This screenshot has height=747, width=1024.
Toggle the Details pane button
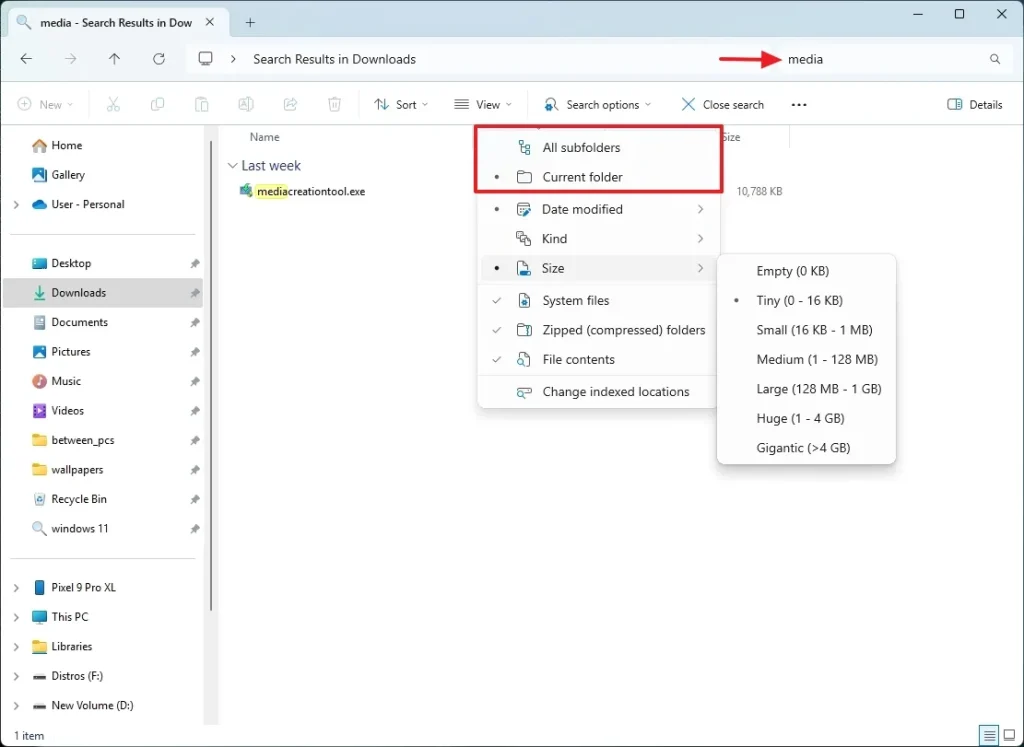974,104
